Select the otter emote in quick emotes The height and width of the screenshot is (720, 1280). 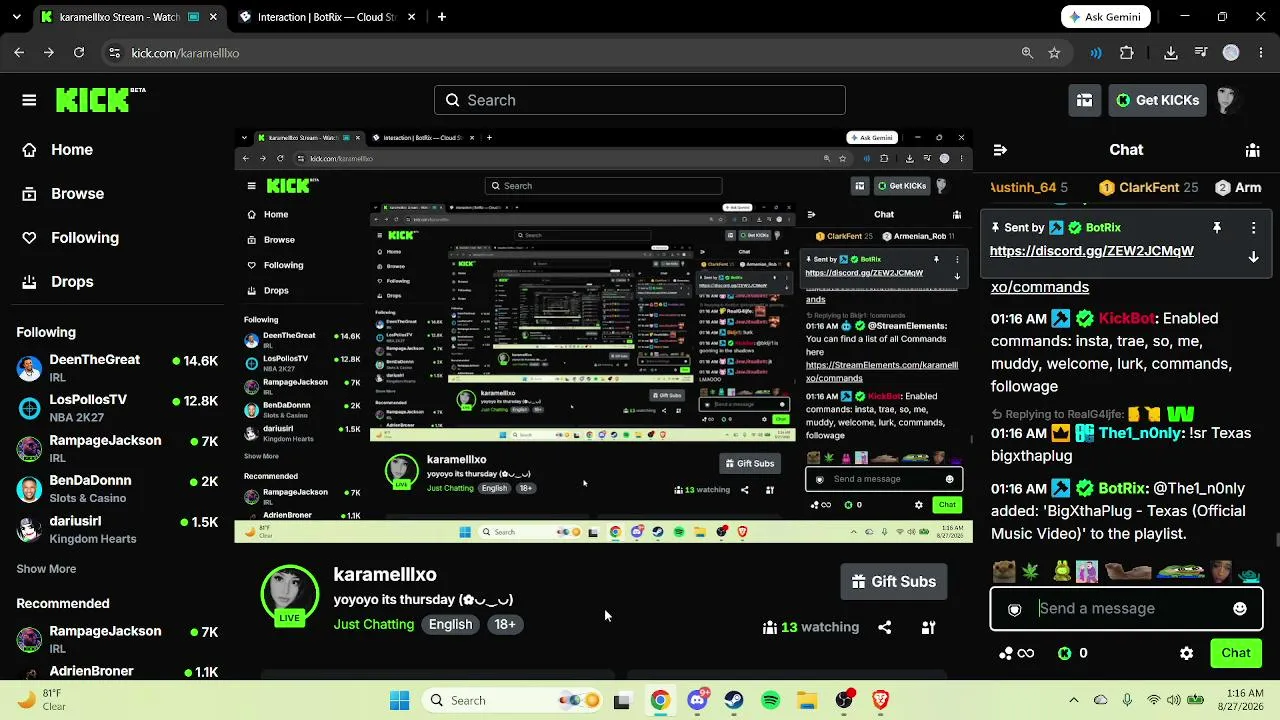tap(1006, 572)
